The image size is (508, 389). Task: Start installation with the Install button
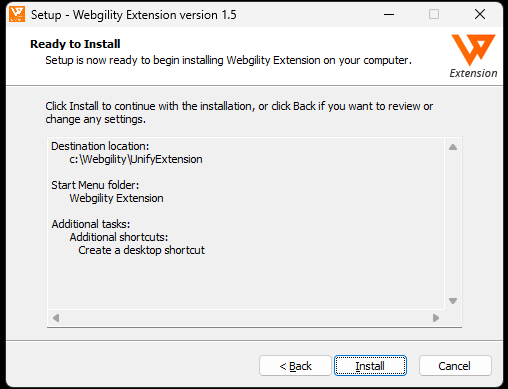coord(370,366)
